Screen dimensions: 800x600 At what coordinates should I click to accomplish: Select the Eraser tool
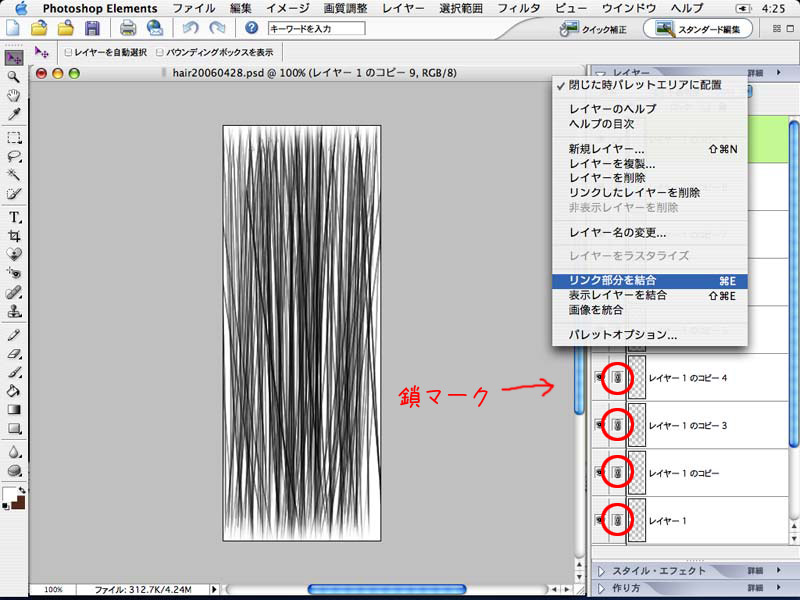[x=14, y=353]
